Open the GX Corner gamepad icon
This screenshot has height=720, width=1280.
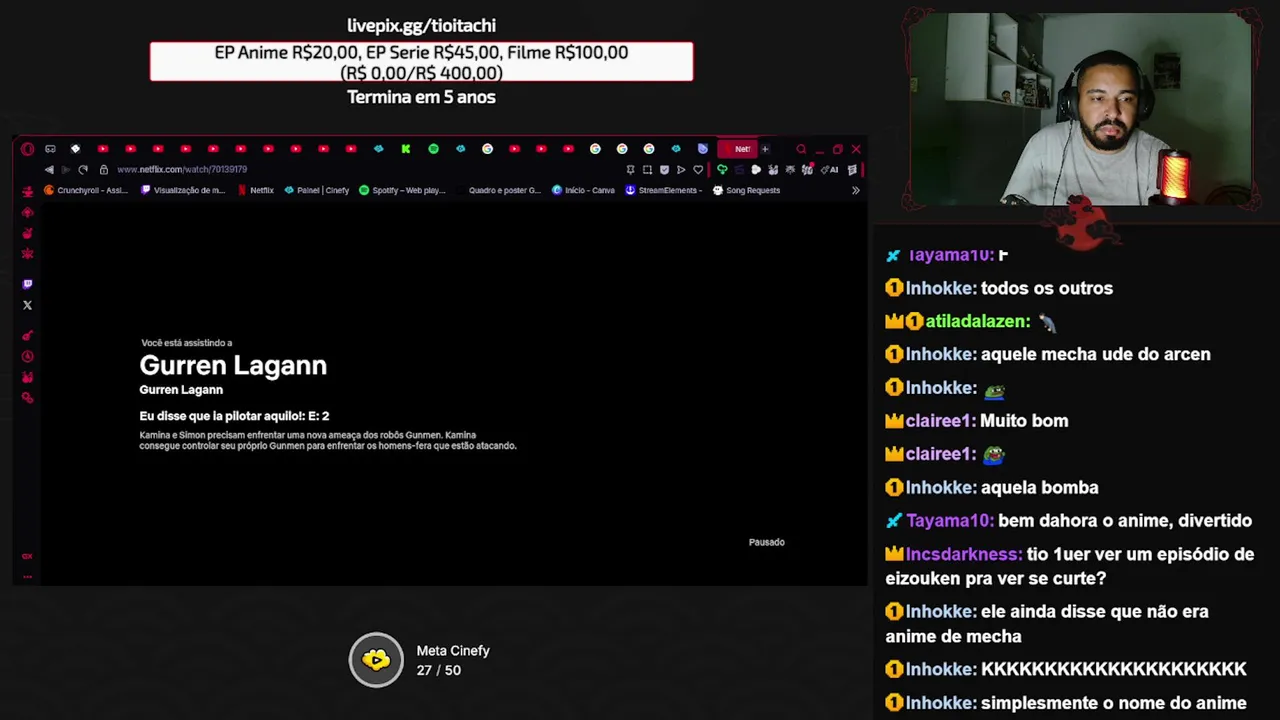(x=50, y=149)
